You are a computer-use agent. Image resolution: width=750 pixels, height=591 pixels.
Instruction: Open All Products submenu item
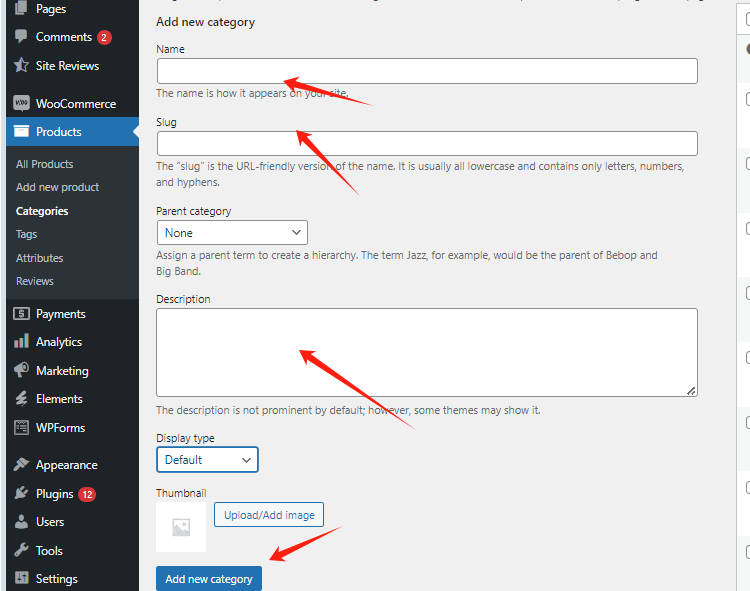[44, 164]
